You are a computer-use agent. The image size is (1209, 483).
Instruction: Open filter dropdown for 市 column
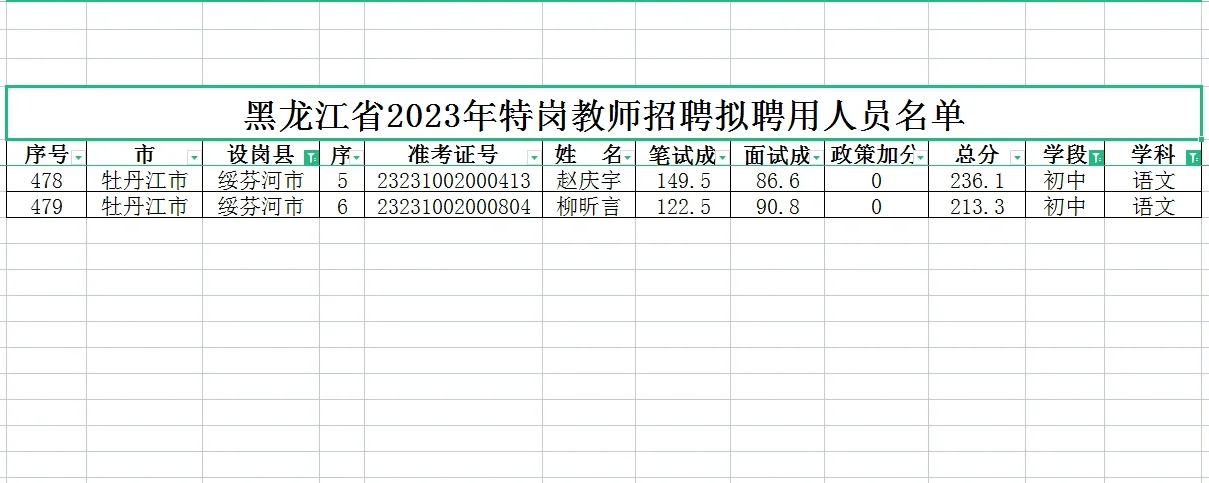(x=194, y=158)
